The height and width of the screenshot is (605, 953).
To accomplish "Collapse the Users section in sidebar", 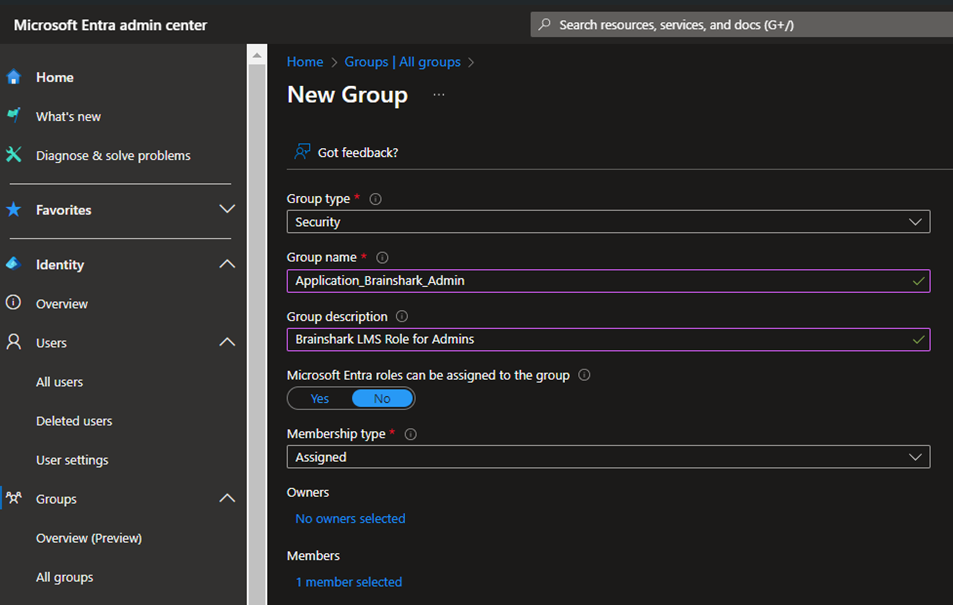I will pos(227,342).
